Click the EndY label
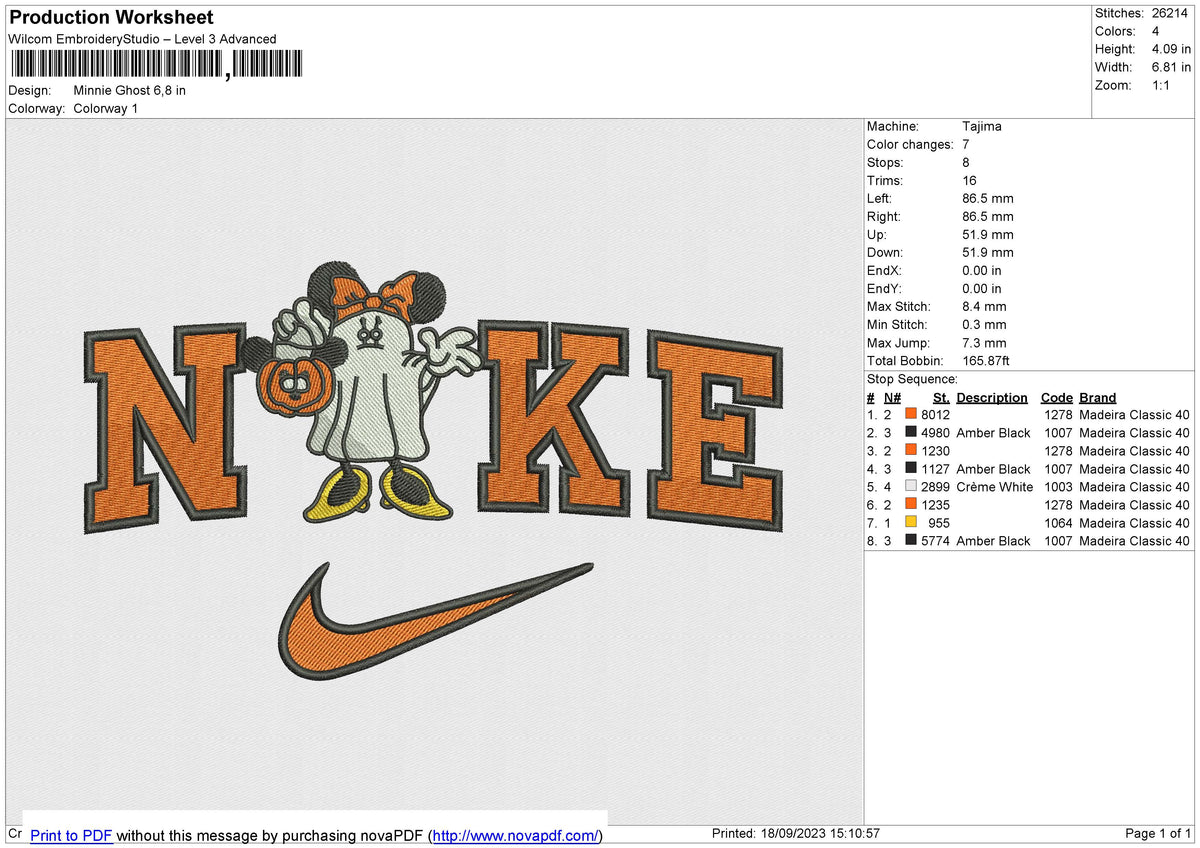The height and width of the screenshot is (848, 1200). [884, 288]
